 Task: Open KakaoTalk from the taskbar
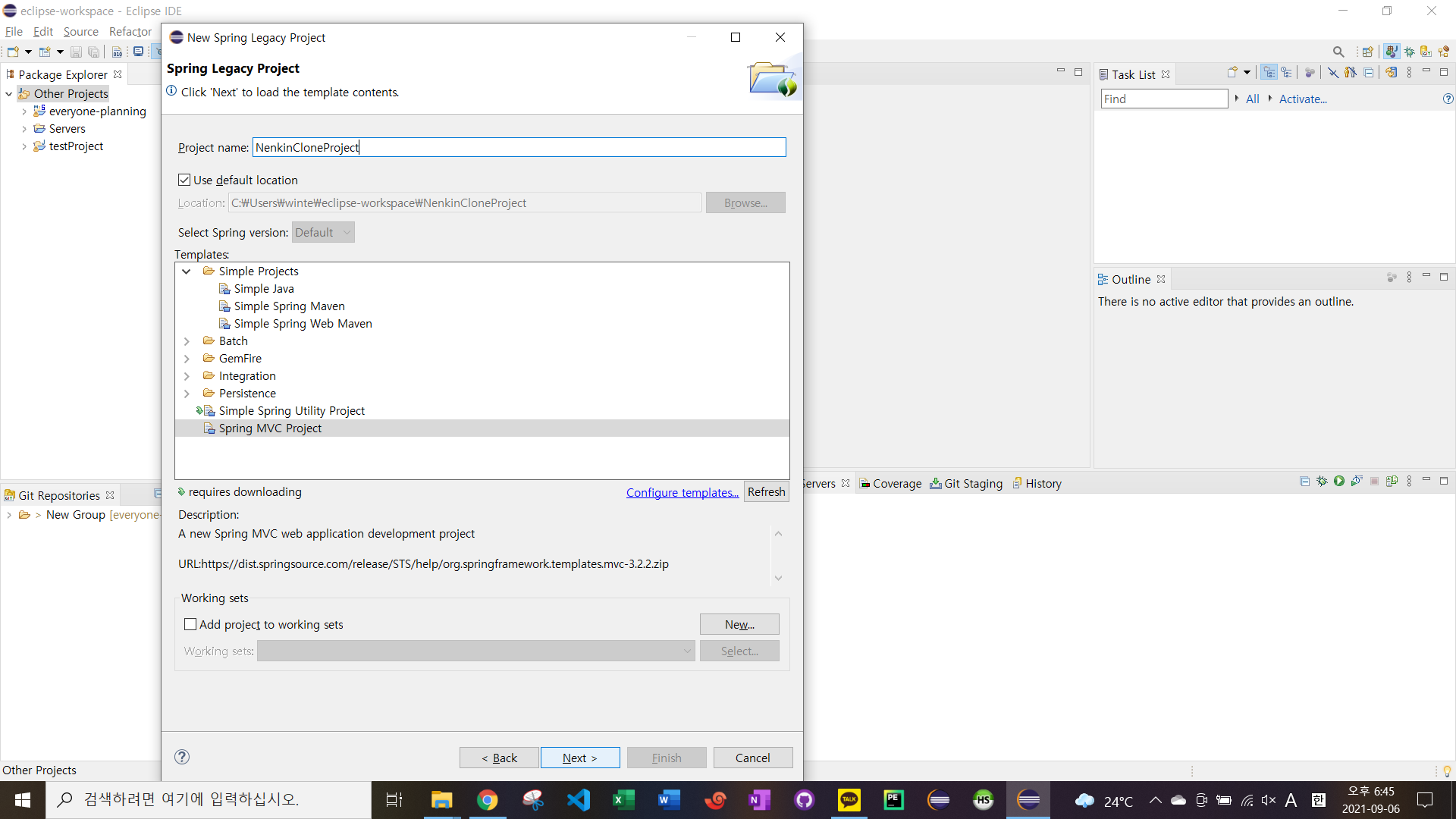849,800
